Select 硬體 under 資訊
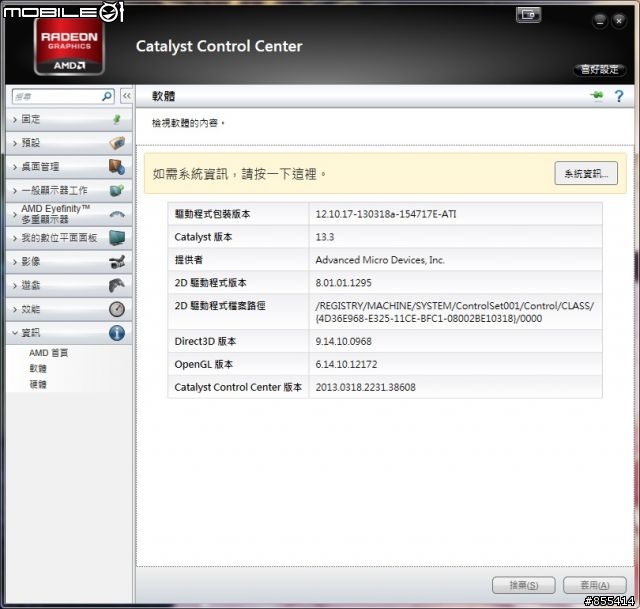The width and height of the screenshot is (640, 609). pos(38,384)
